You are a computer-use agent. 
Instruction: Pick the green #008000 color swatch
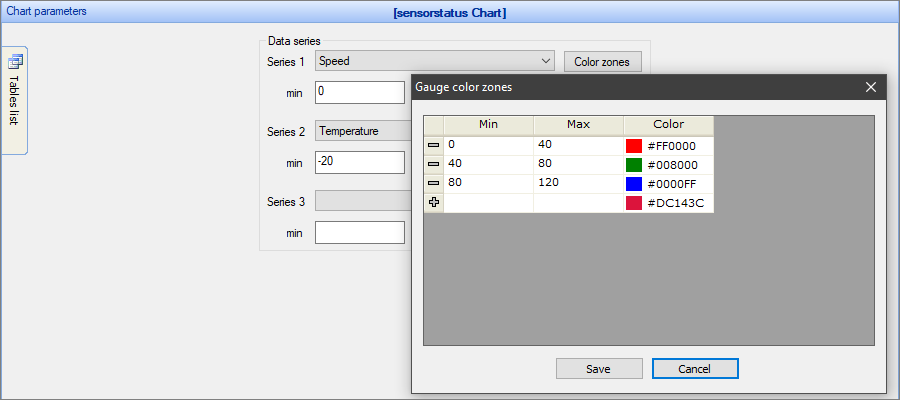click(x=633, y=164)
